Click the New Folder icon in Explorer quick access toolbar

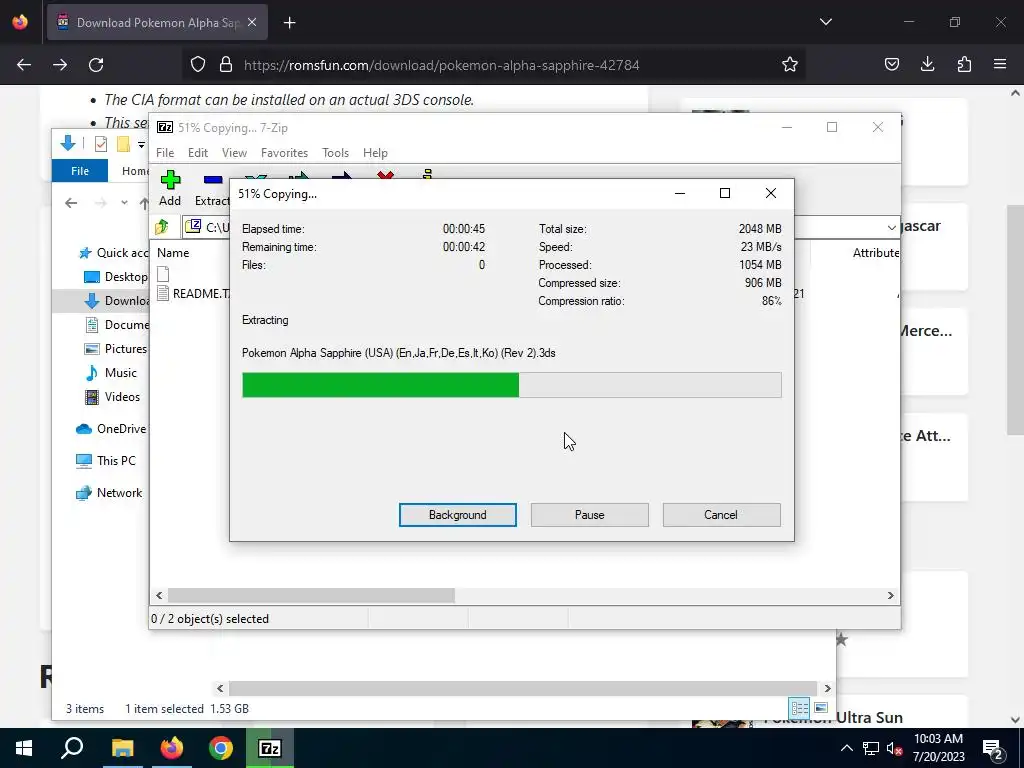click(123, 144)
